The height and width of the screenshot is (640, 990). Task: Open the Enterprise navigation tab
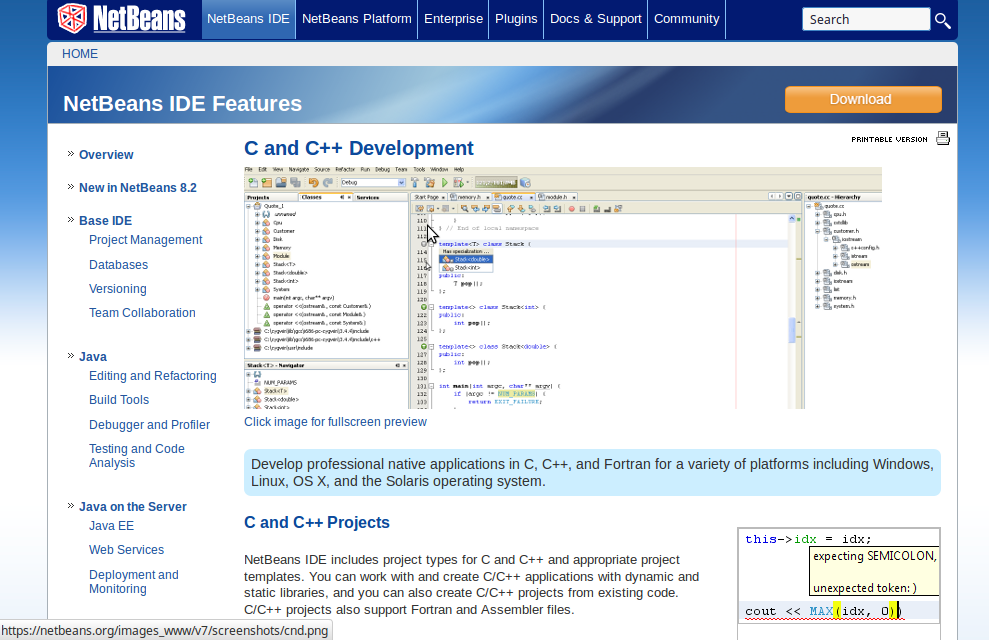coord(453,19)
